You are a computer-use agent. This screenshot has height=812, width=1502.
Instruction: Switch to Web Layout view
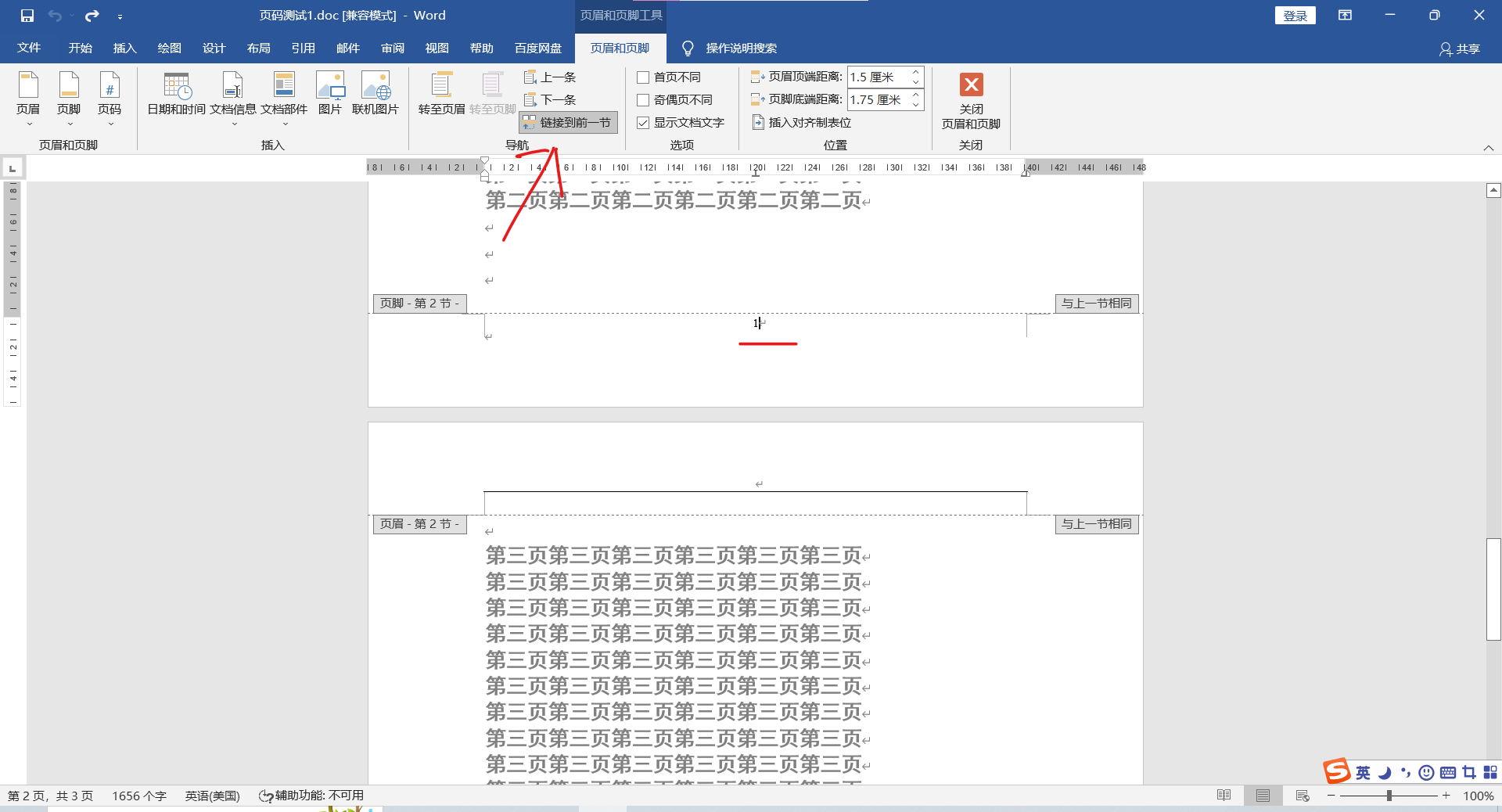tap(1303, 796)
